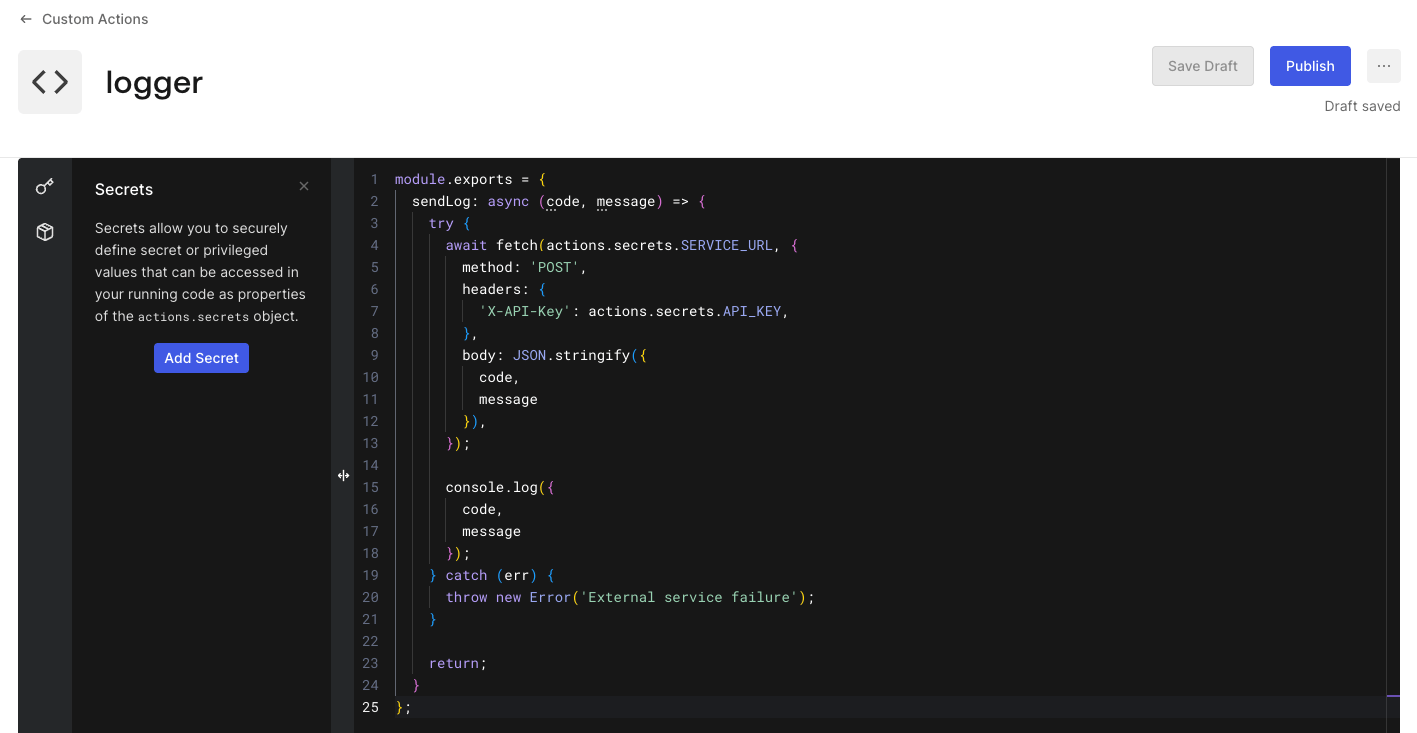Screen dimensions: 1417x733
Task: Click the 'async' keyword on line 2
Action: pyautogui.click(x=508, y=202)
